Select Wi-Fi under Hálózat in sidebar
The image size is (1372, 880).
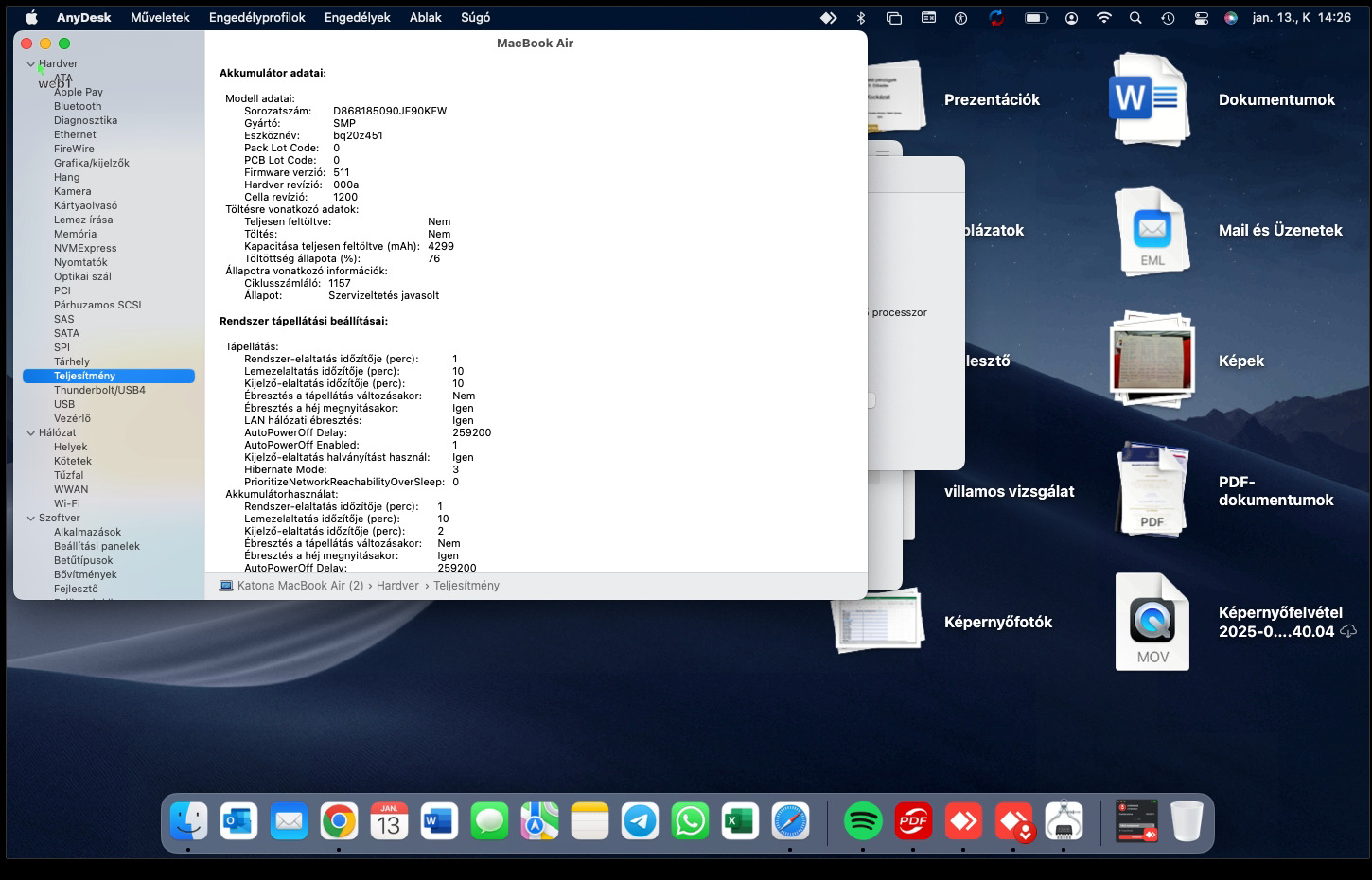(67, 504)
